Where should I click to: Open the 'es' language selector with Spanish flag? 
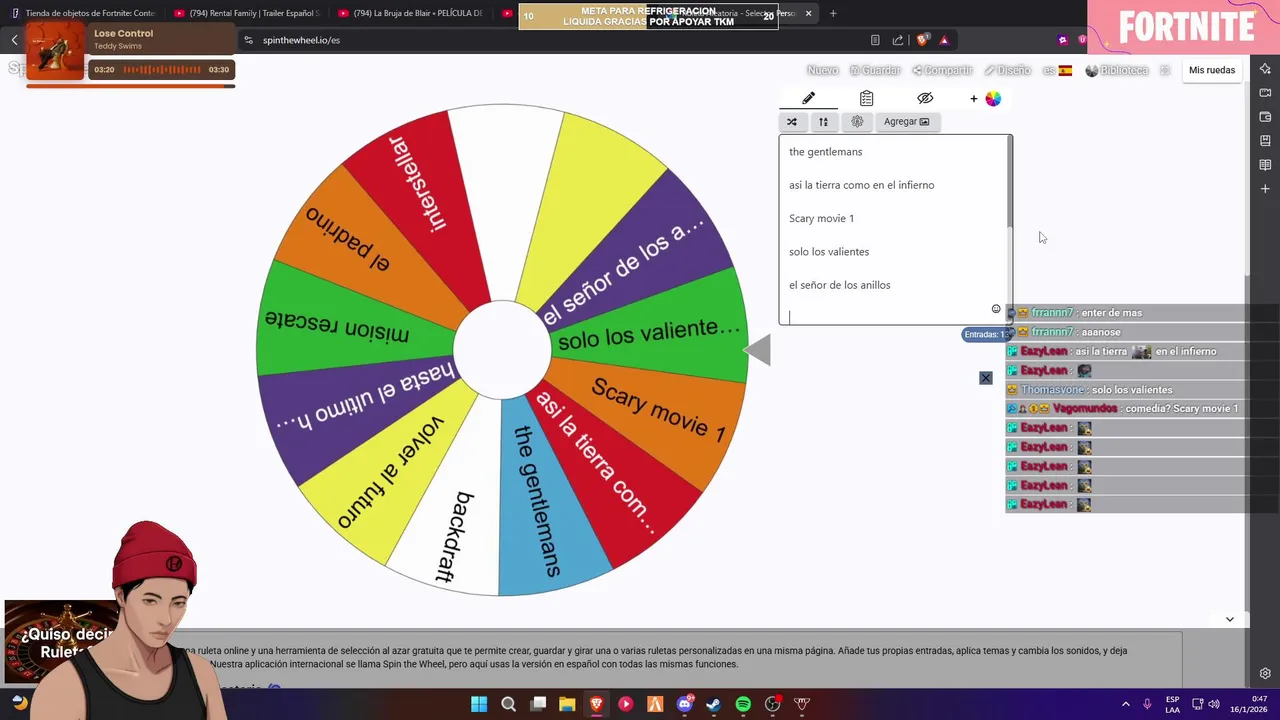pos(1057,70)
